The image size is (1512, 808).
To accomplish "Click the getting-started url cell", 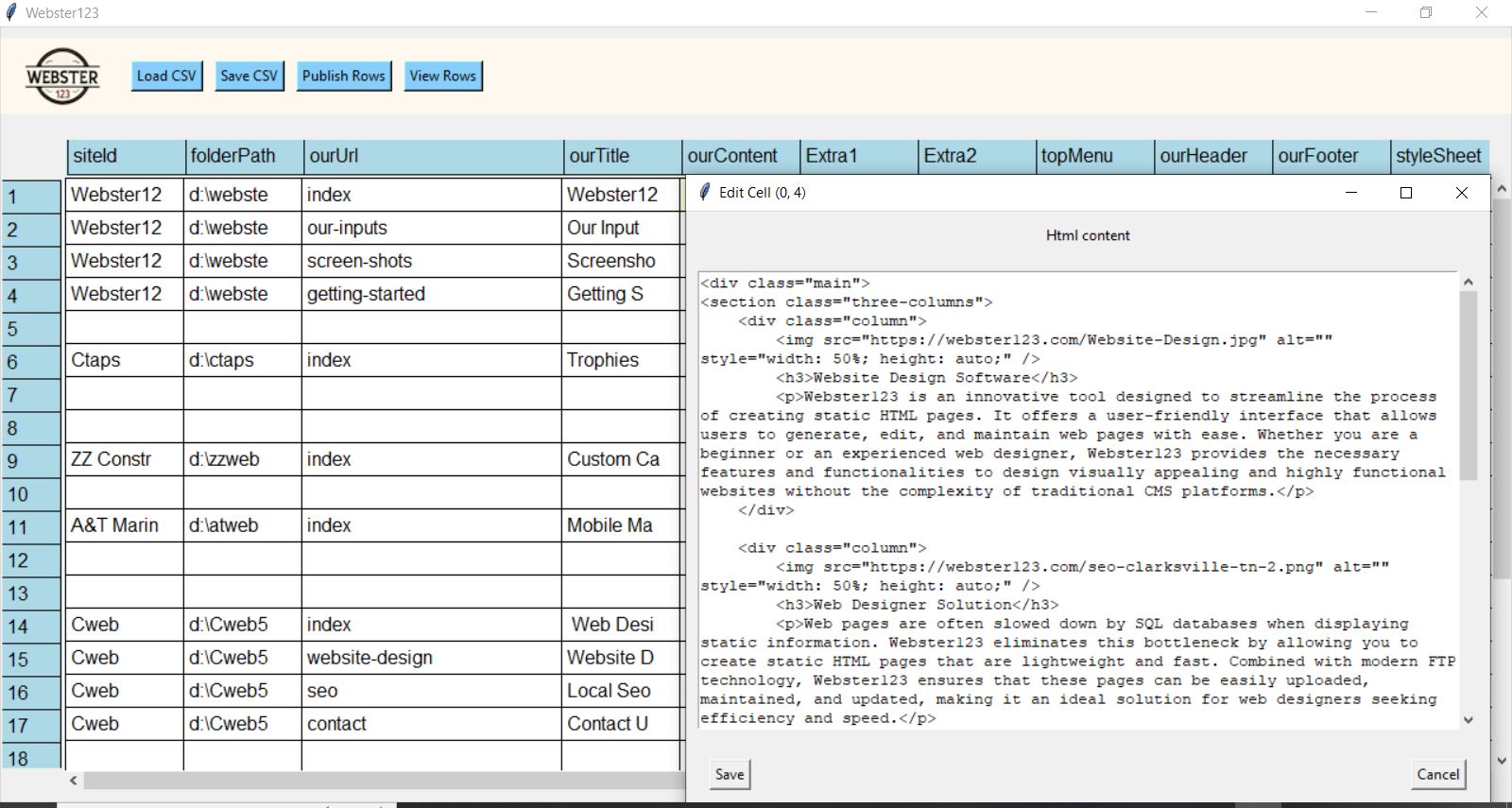I will coord(431,294).
